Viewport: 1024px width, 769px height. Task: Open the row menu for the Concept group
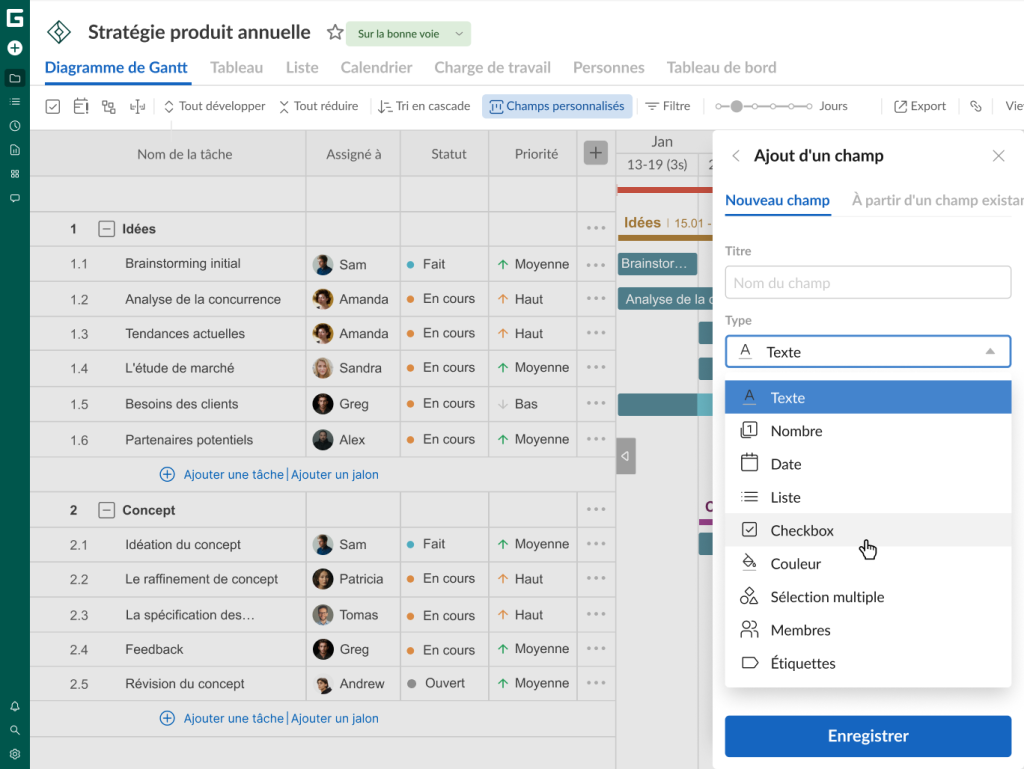pos(596,509)
